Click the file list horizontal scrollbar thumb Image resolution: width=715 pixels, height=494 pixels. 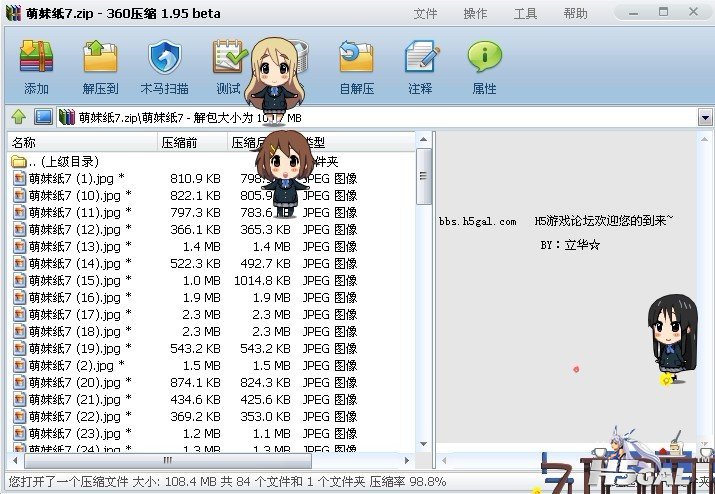[168, 460]
